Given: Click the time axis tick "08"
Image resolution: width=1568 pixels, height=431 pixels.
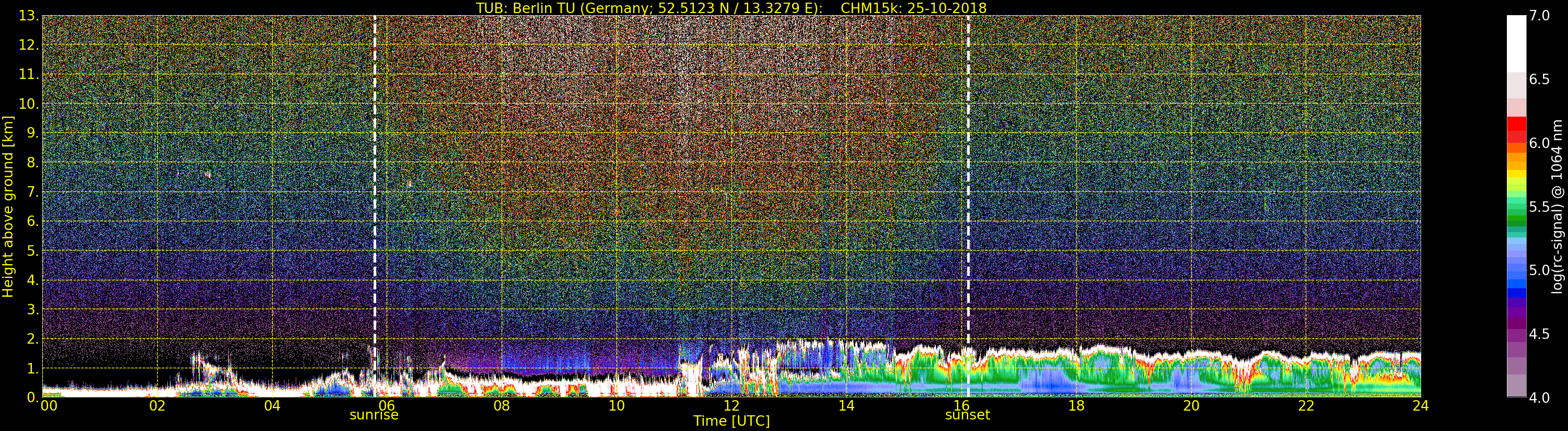Looking at the screenshot, I should tap(502, 406).
